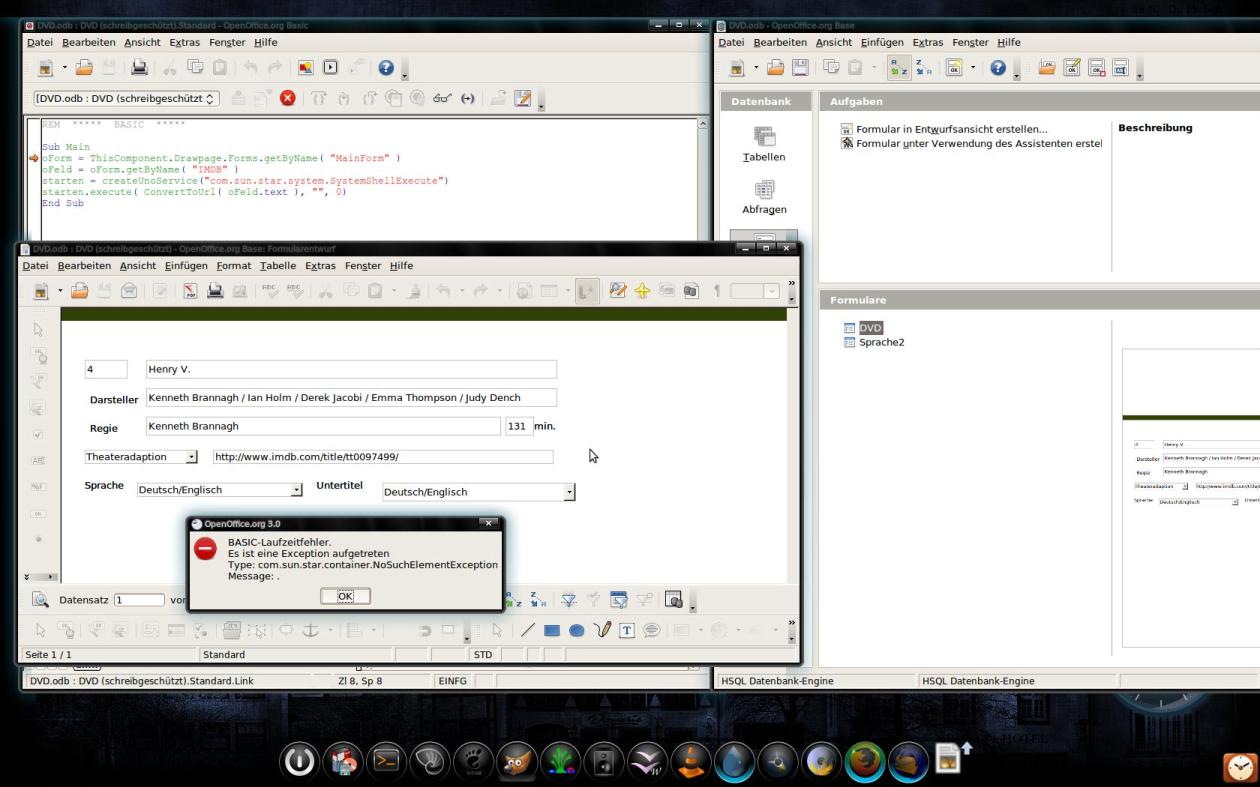Click 'Formular in Entwurfsansicht erstellen' link
Screen dimensions: 1260x787
(951, 129)
